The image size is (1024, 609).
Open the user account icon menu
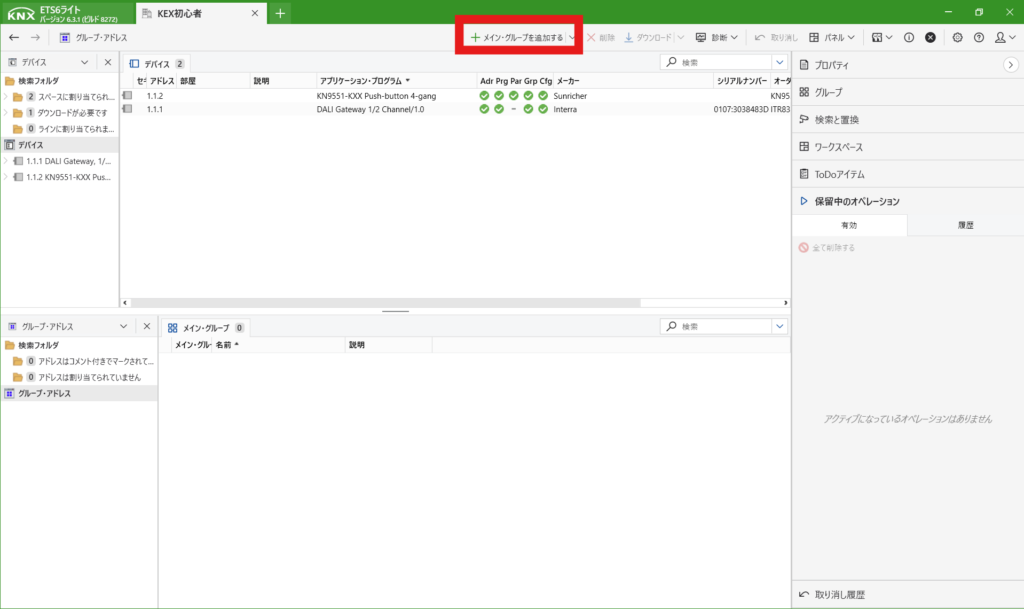(1002, 37)
